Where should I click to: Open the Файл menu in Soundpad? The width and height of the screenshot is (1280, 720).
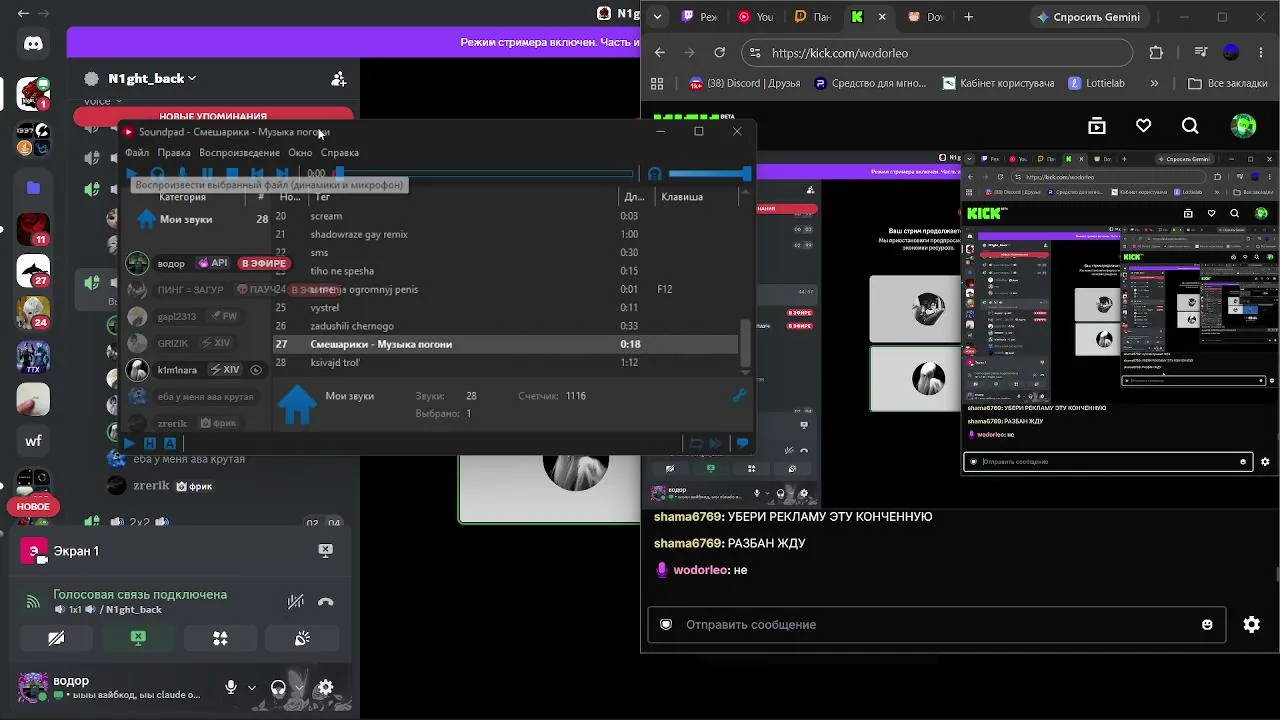click(x=137, y=153)
